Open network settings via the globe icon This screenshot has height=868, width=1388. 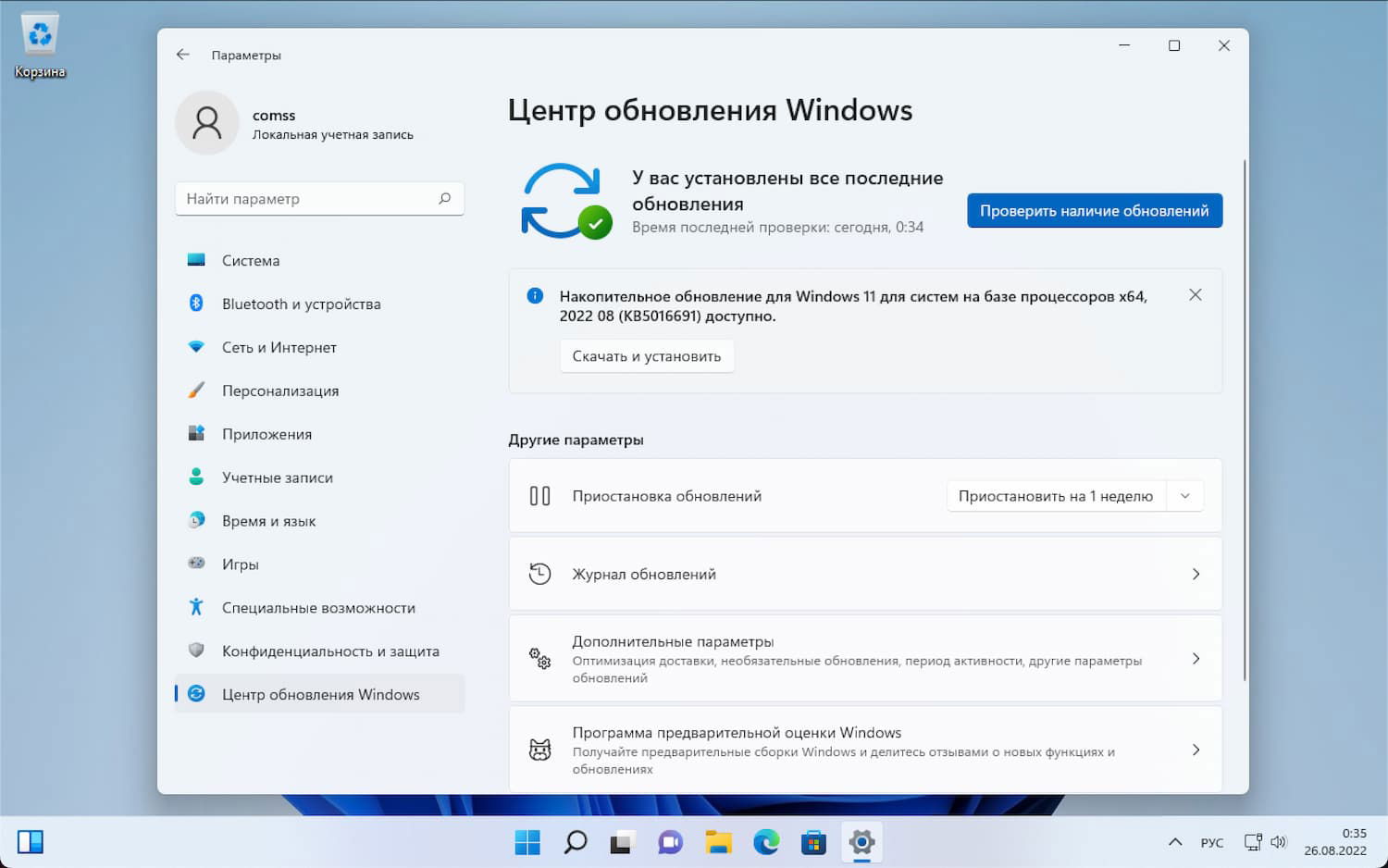(197, 347)
